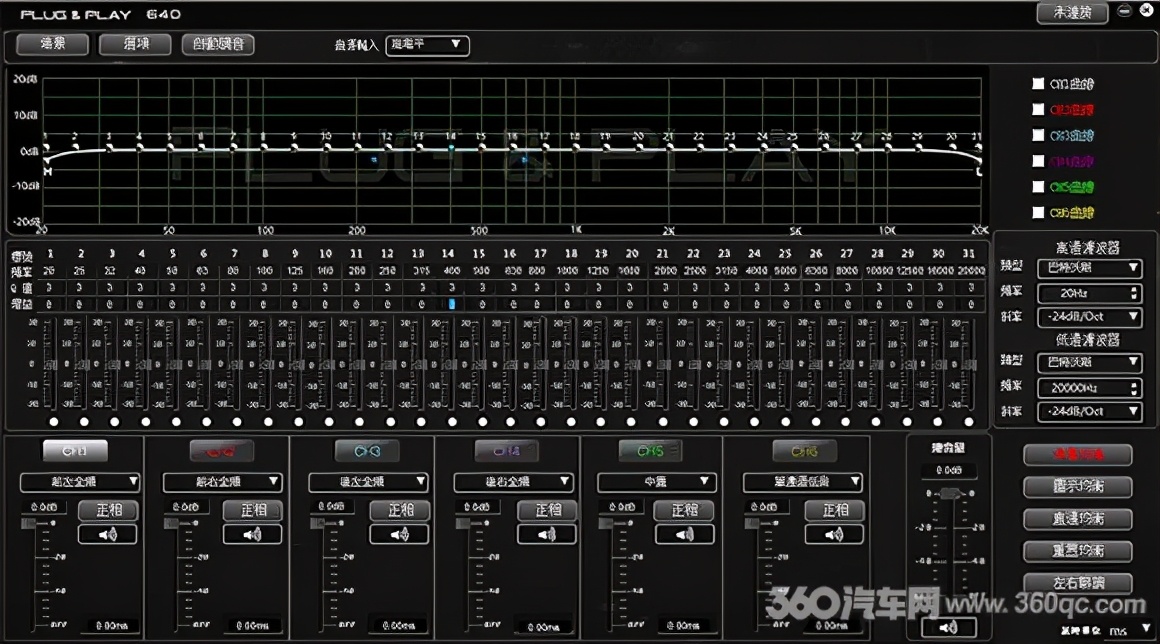Screen dimensions: 1160x644
Task: Mute master volume speaker icon
Action: [x=948, y=628]
